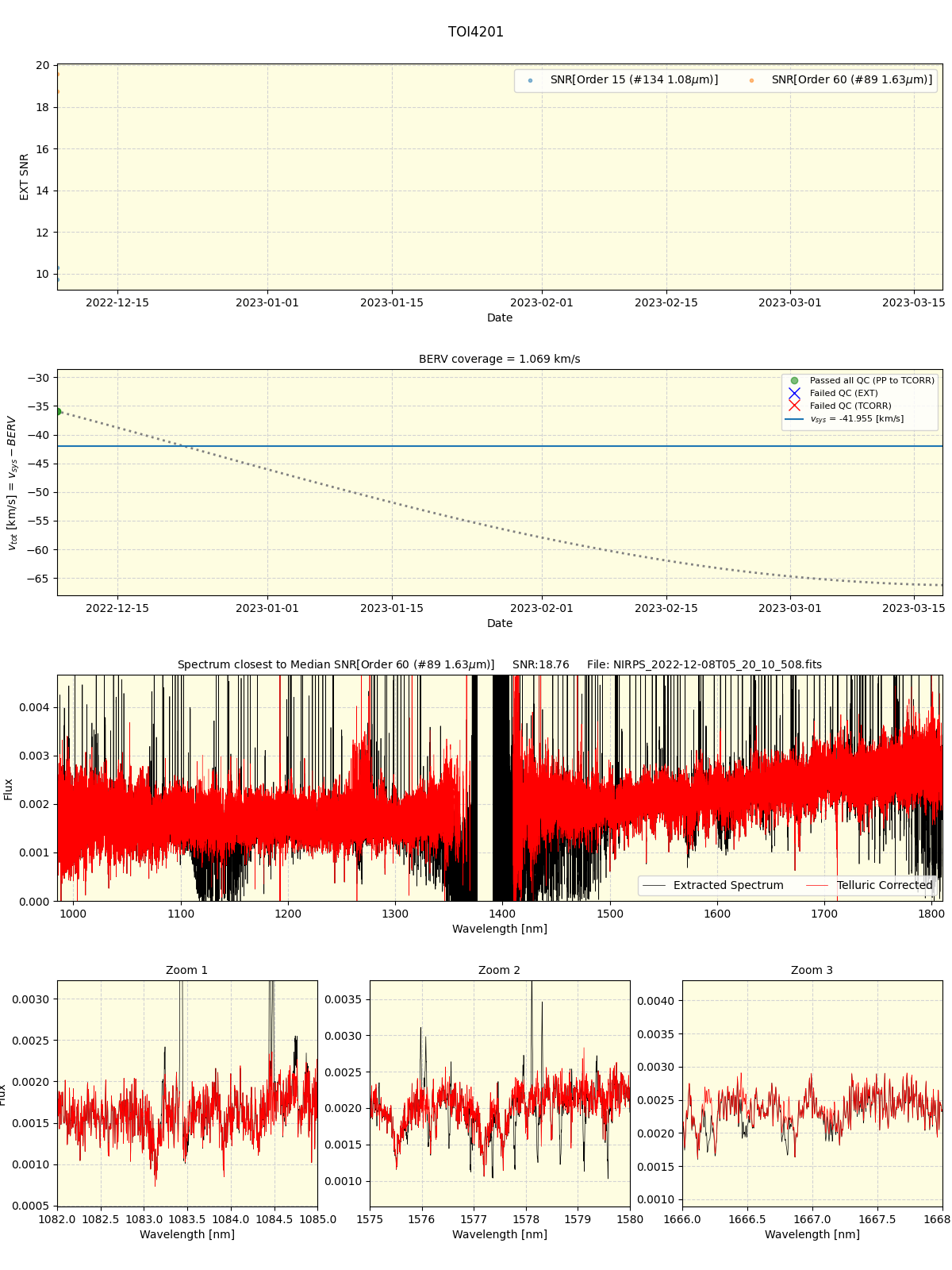Click the black telluric gap near 1400 nm
The height and width of the screenshot is (1270, 952).
coord(502,788)
